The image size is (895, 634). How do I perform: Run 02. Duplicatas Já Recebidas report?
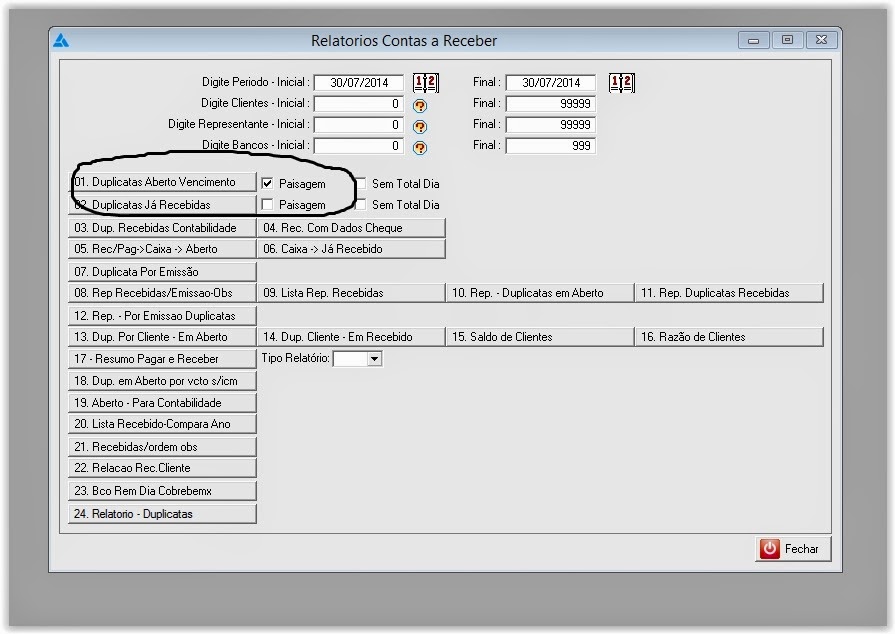coord(162,205)
